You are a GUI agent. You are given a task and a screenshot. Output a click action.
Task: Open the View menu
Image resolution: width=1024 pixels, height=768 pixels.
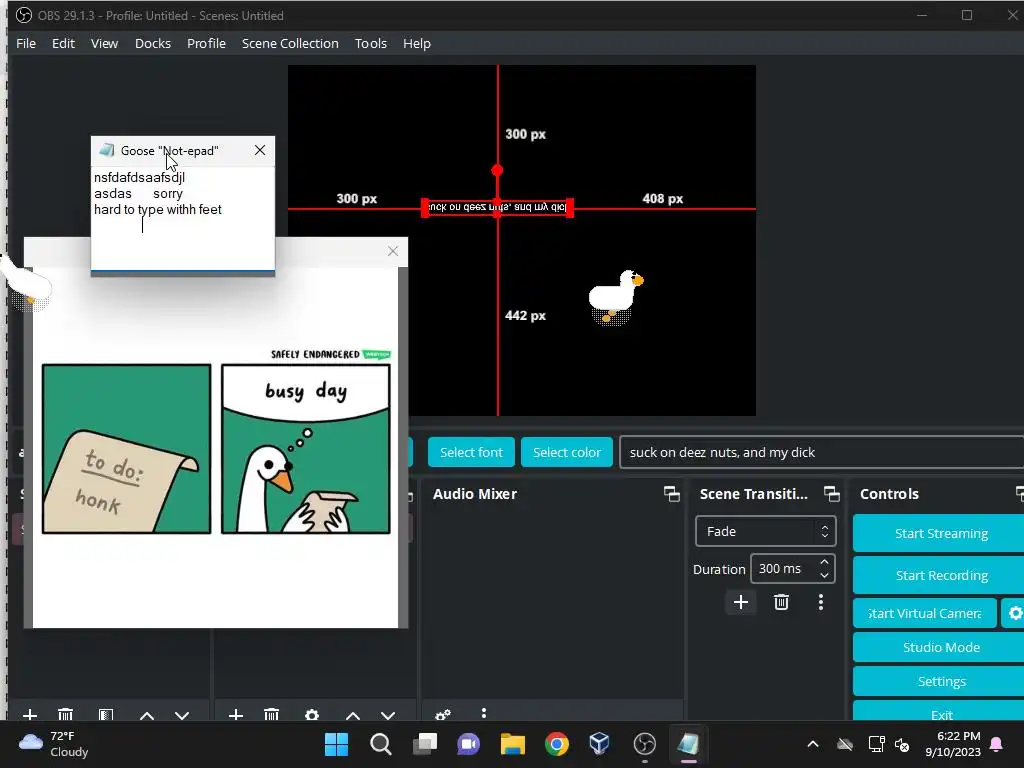pyautogui.click(x=104, y=43)
